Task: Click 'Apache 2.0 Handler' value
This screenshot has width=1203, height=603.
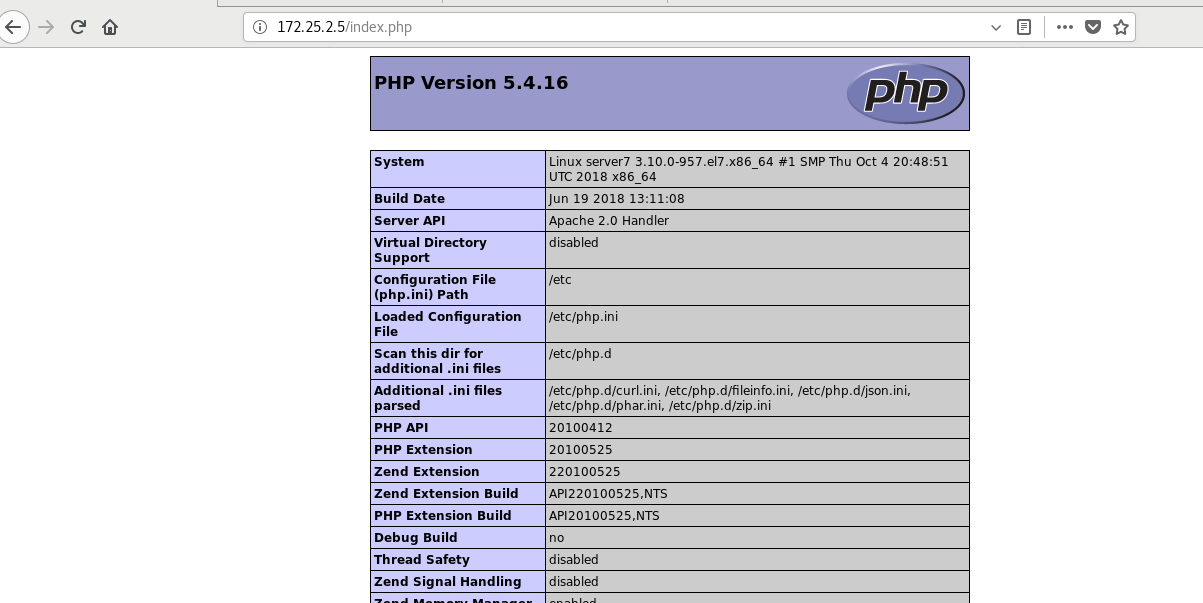Action: pyautogui.click(x=609, y=221)
